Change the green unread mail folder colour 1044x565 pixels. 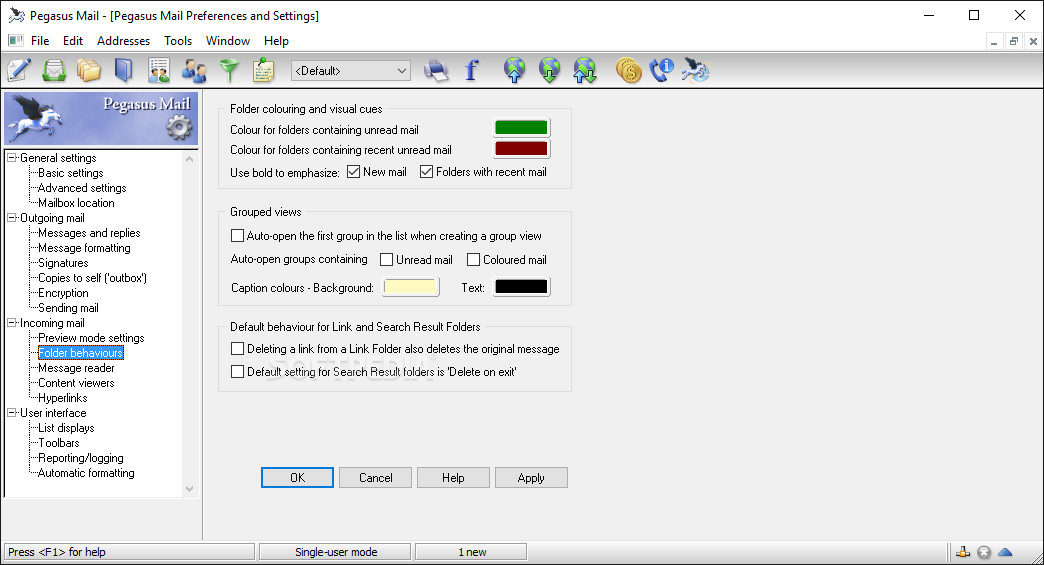[x=521, y=128]
